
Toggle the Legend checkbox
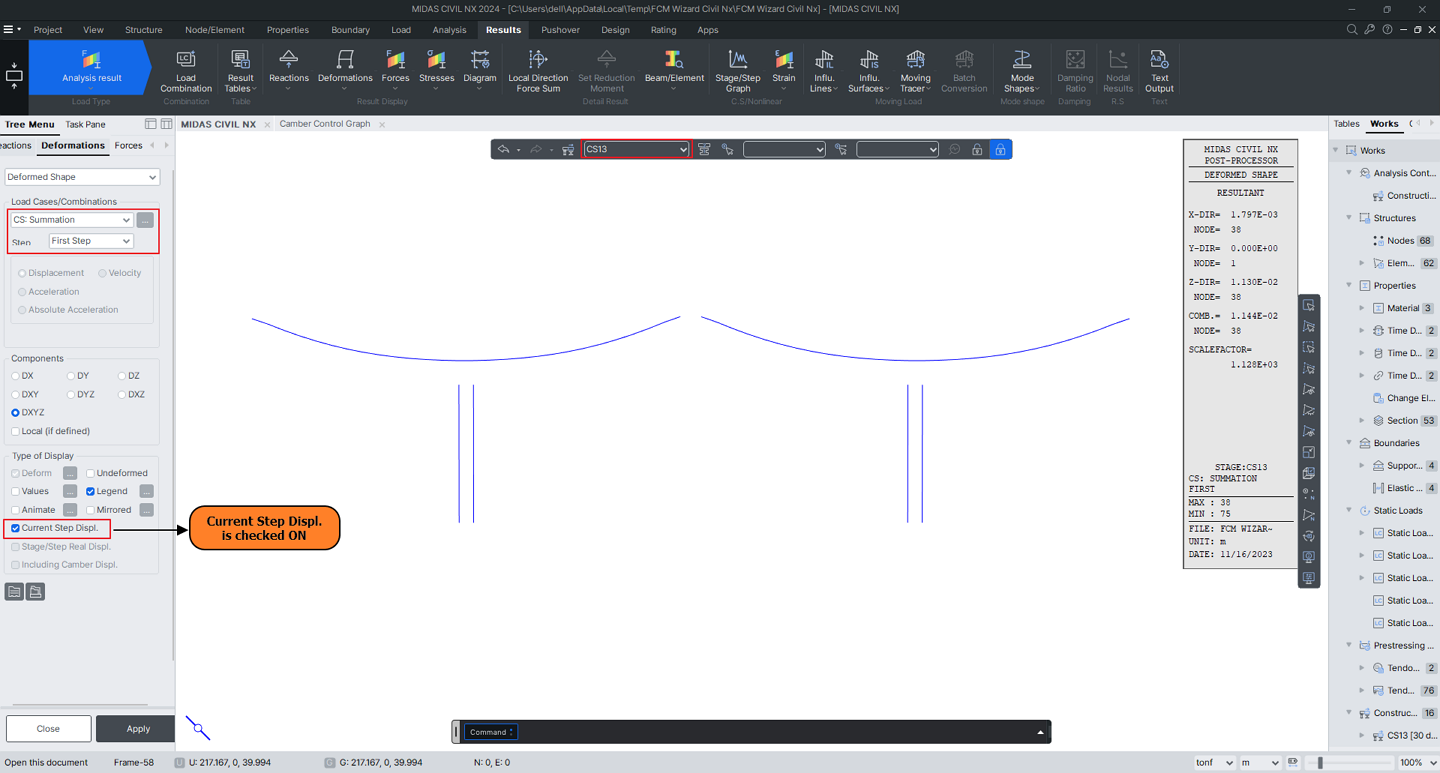pyautogui.click(x=90, y=491)
